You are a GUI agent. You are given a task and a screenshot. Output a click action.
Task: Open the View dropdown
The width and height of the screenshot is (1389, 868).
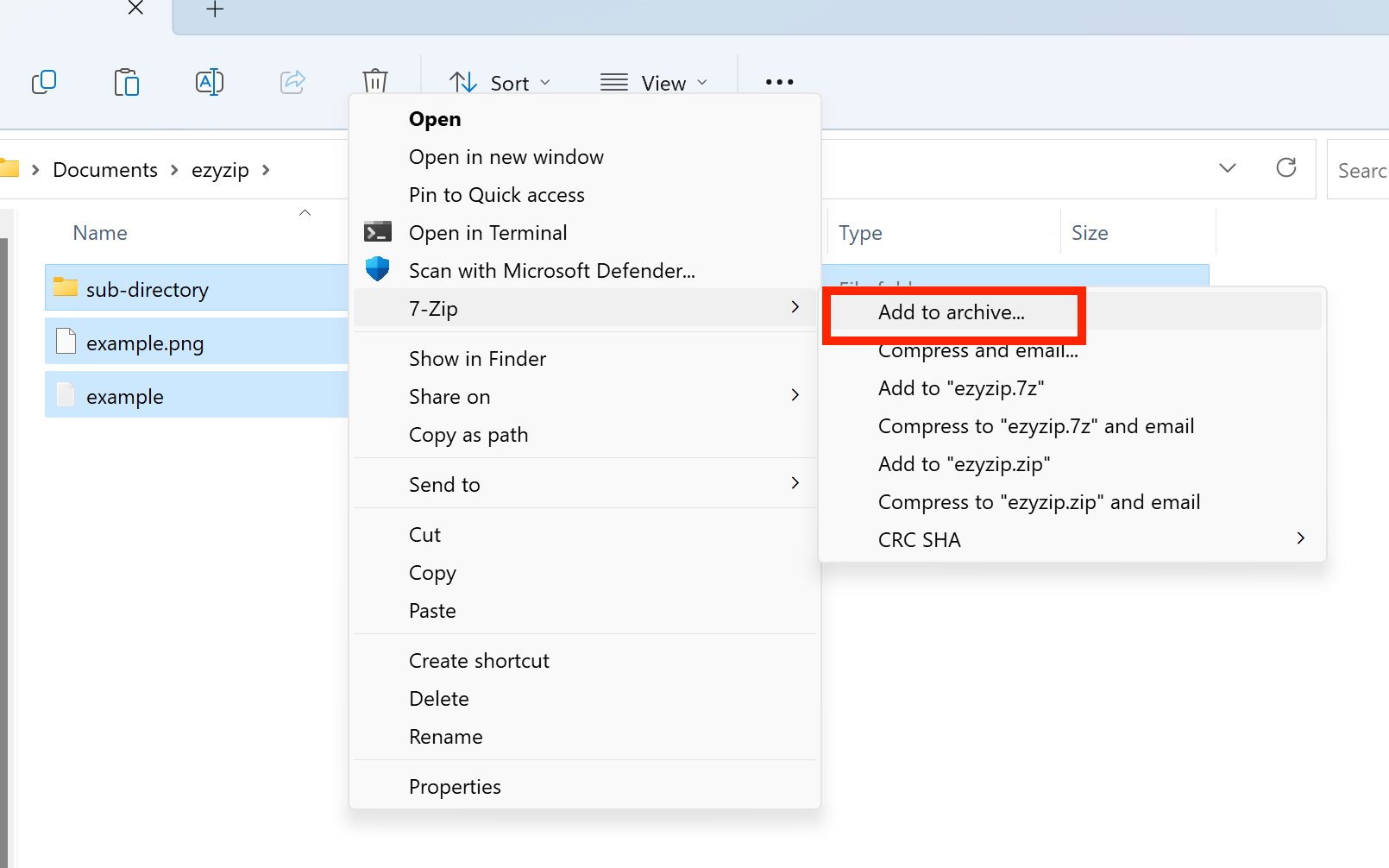tap(653, 82)
